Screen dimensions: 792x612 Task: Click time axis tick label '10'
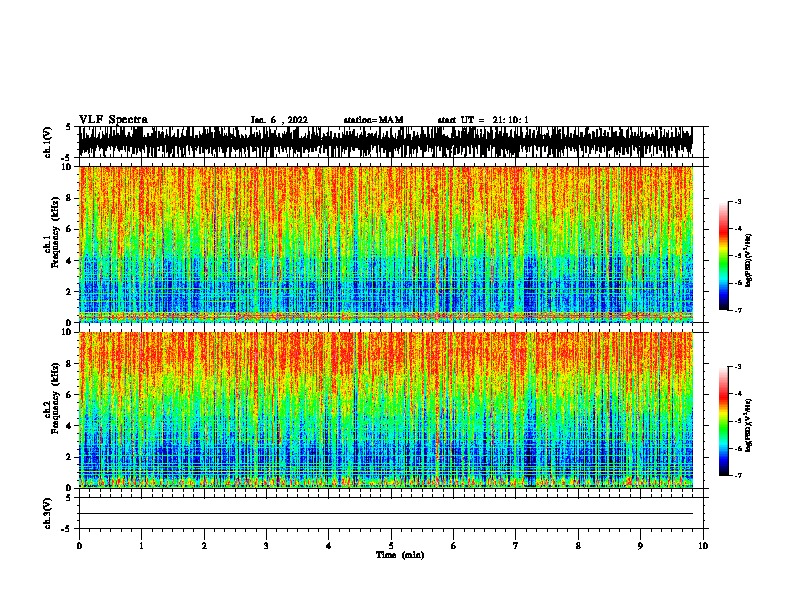pos(703,546)
